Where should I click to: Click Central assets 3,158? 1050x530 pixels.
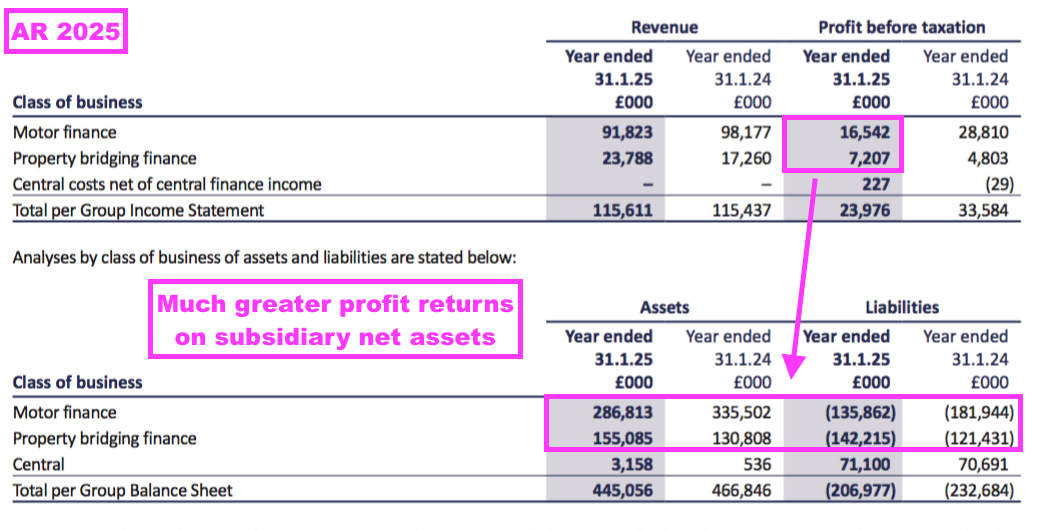pyautogui.click(x=633, y=464)
